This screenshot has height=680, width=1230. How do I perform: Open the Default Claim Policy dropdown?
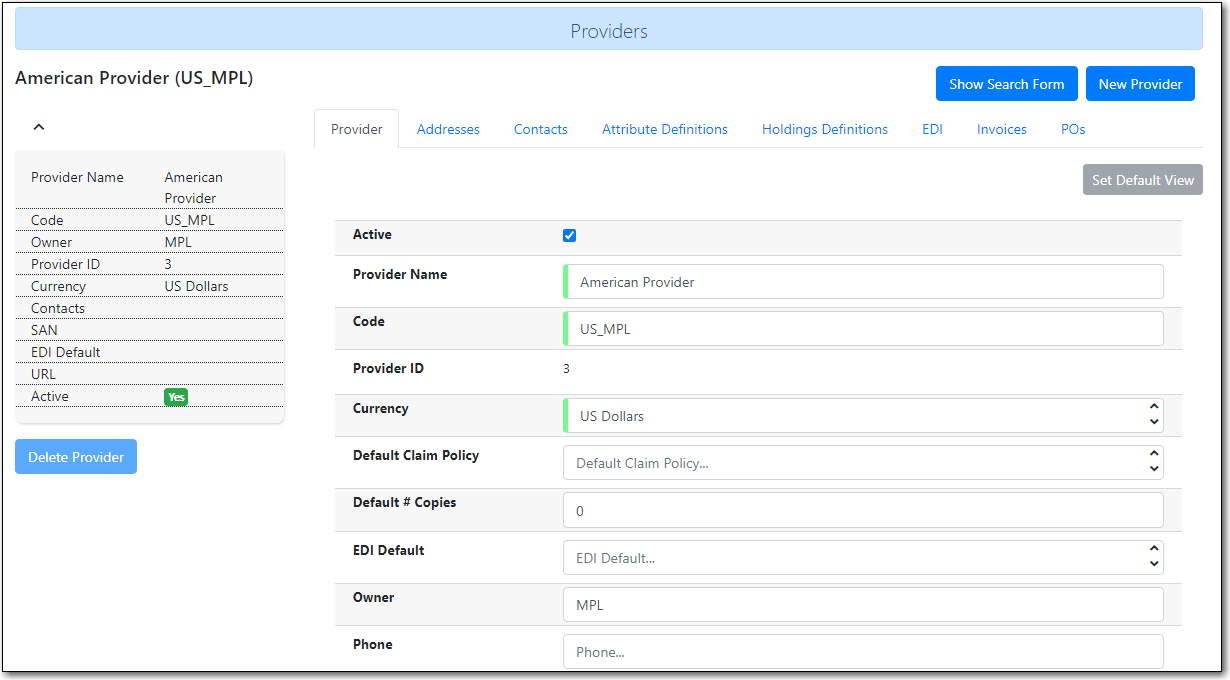pyautogui.click(x=863, y=463)
